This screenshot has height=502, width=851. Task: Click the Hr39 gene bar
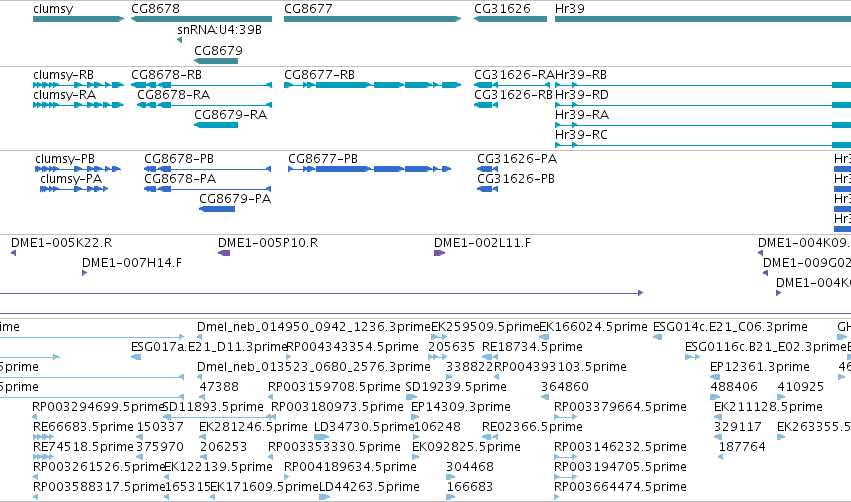click(703, 19)
